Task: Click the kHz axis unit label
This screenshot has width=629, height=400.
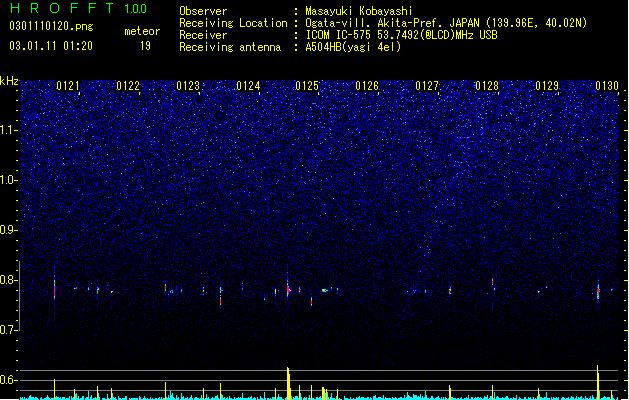Action: click(x=9, y=81)
